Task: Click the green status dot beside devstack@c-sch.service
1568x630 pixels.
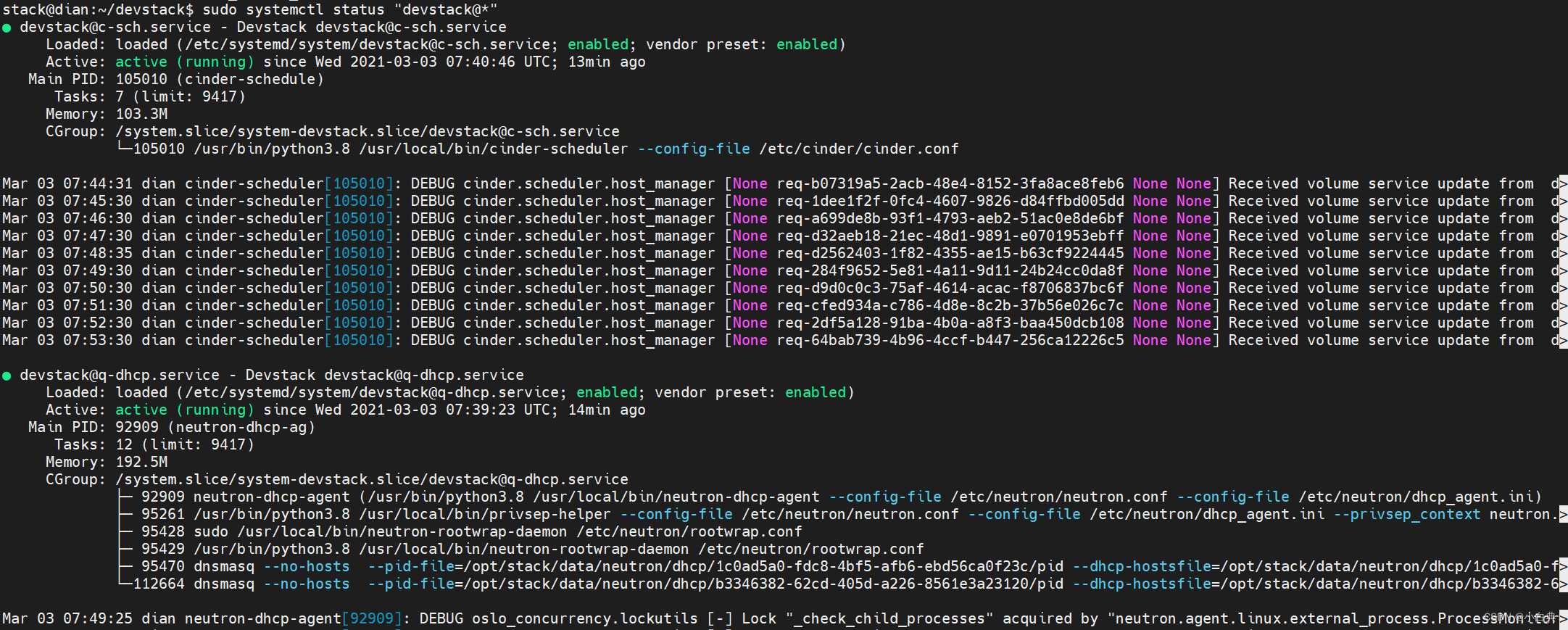Action: [7, 28]
